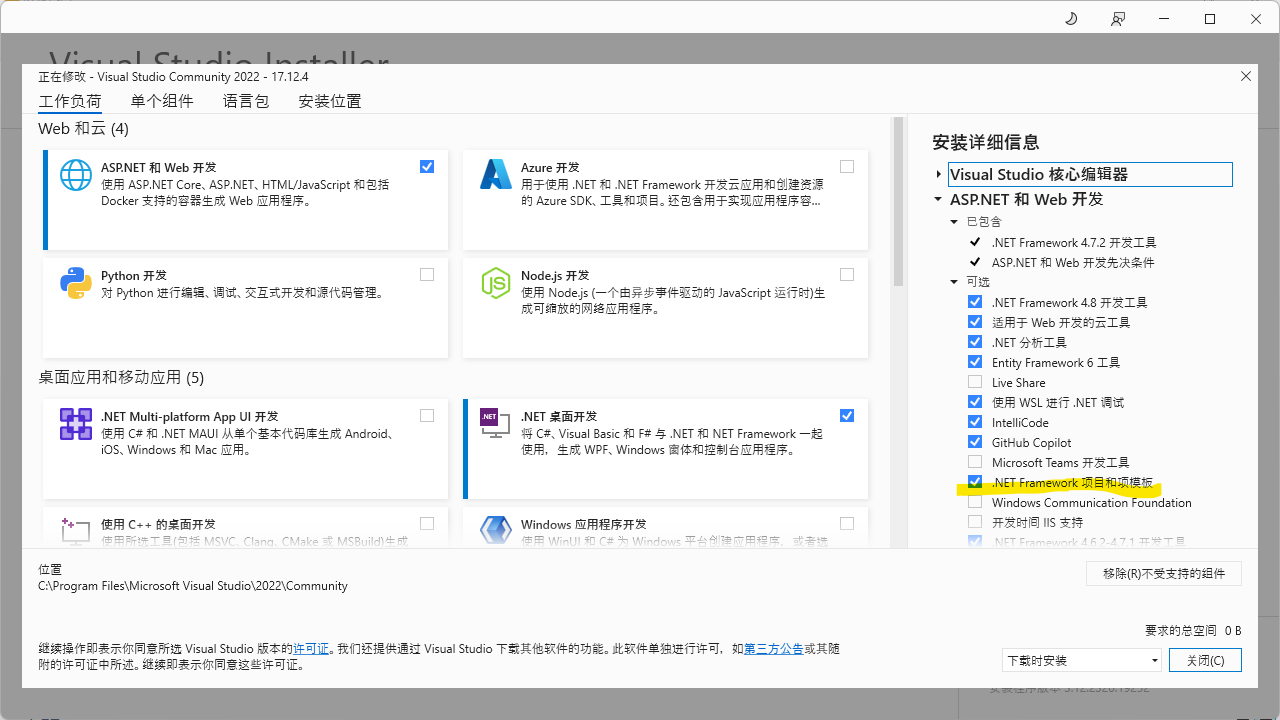Click the .NET desktop development icon
Viewport: 1280px width, 720px height.
coord(496,424)
